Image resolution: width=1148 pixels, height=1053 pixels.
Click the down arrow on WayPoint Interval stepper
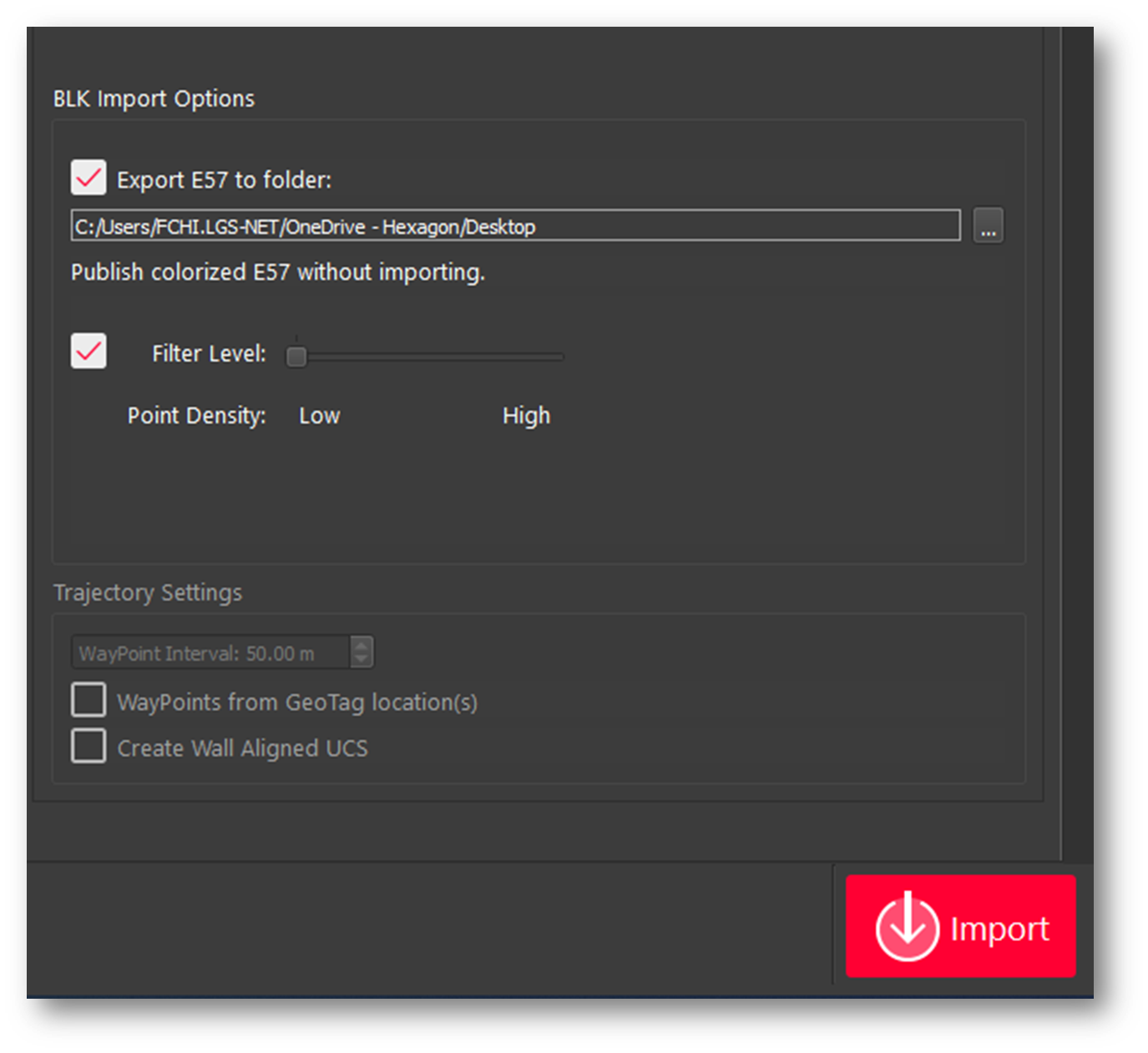click(x=362, y=659)
